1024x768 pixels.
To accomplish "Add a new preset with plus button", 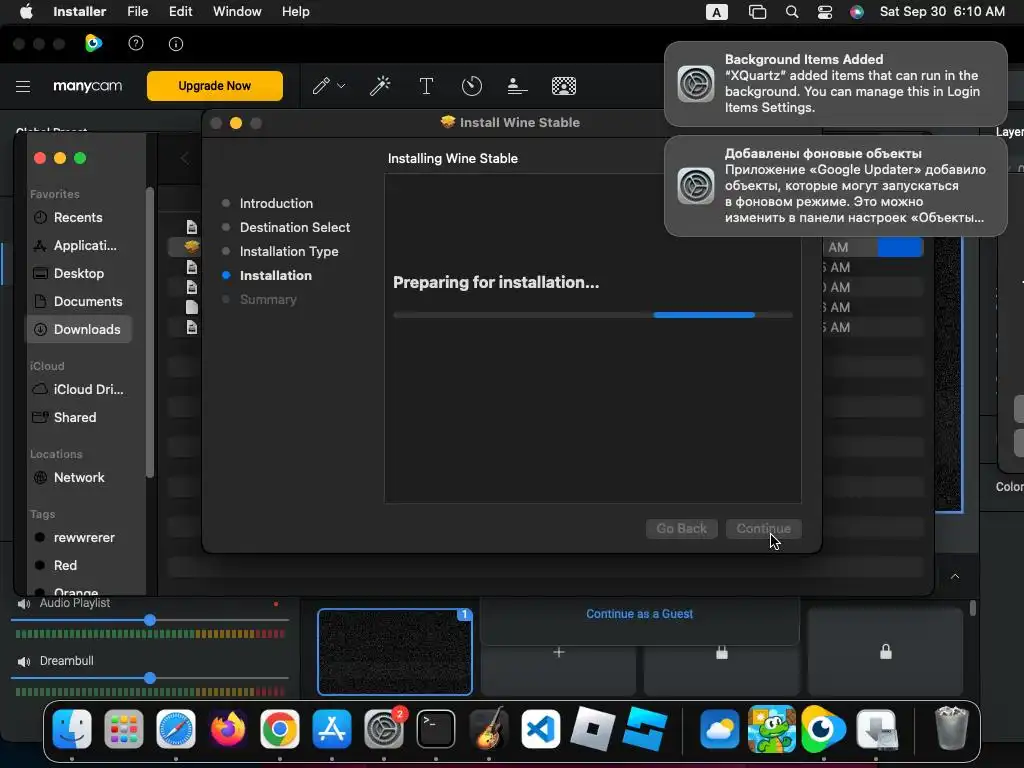I will point(558,652).
